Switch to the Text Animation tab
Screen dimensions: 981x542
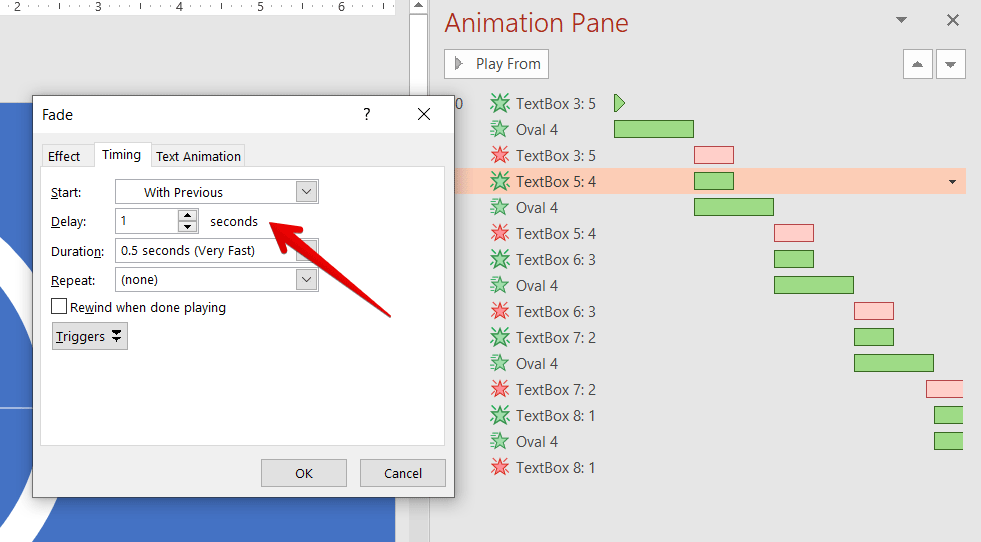click(x=198, y=156)
